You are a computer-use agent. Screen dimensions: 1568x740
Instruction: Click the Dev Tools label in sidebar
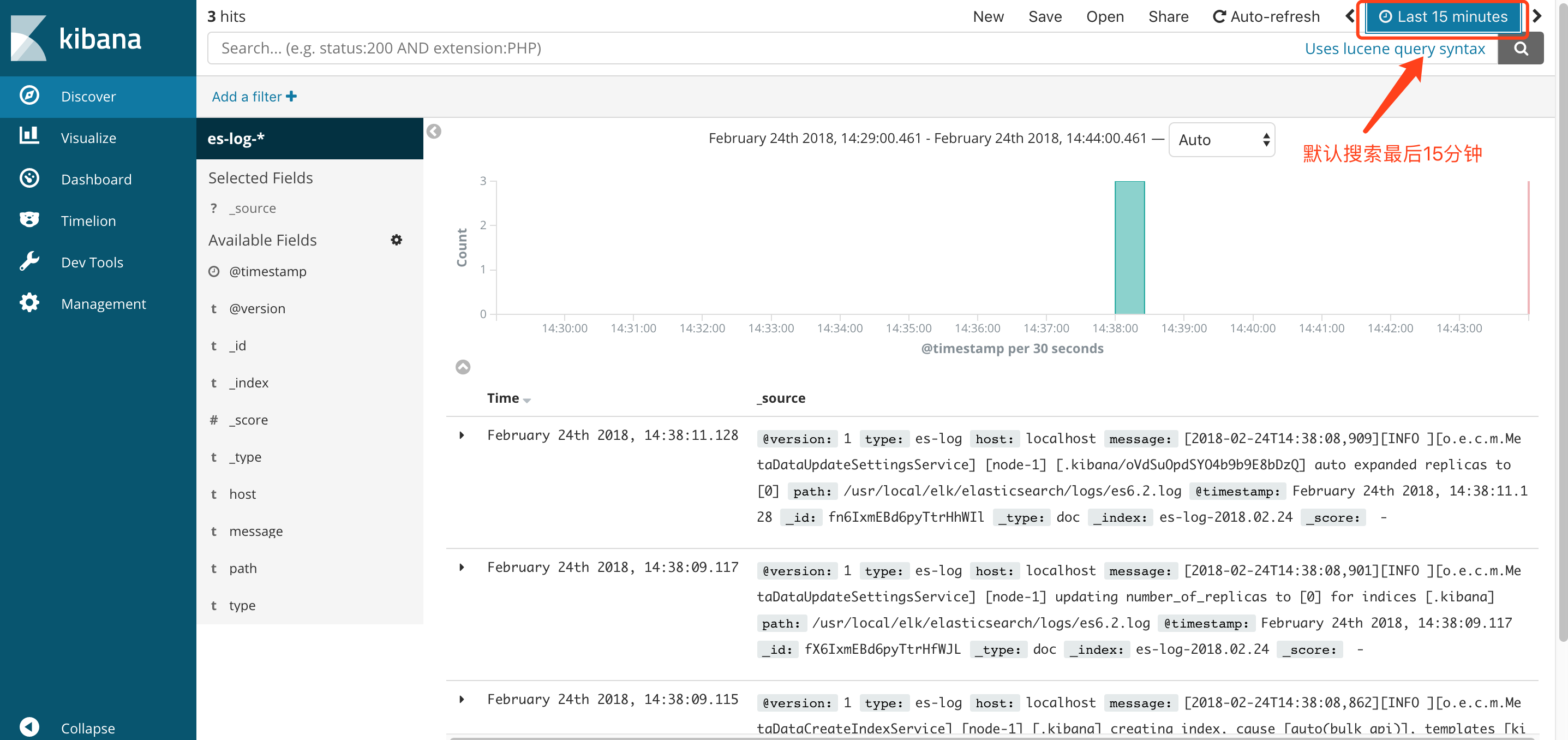(x=92, y=262)
